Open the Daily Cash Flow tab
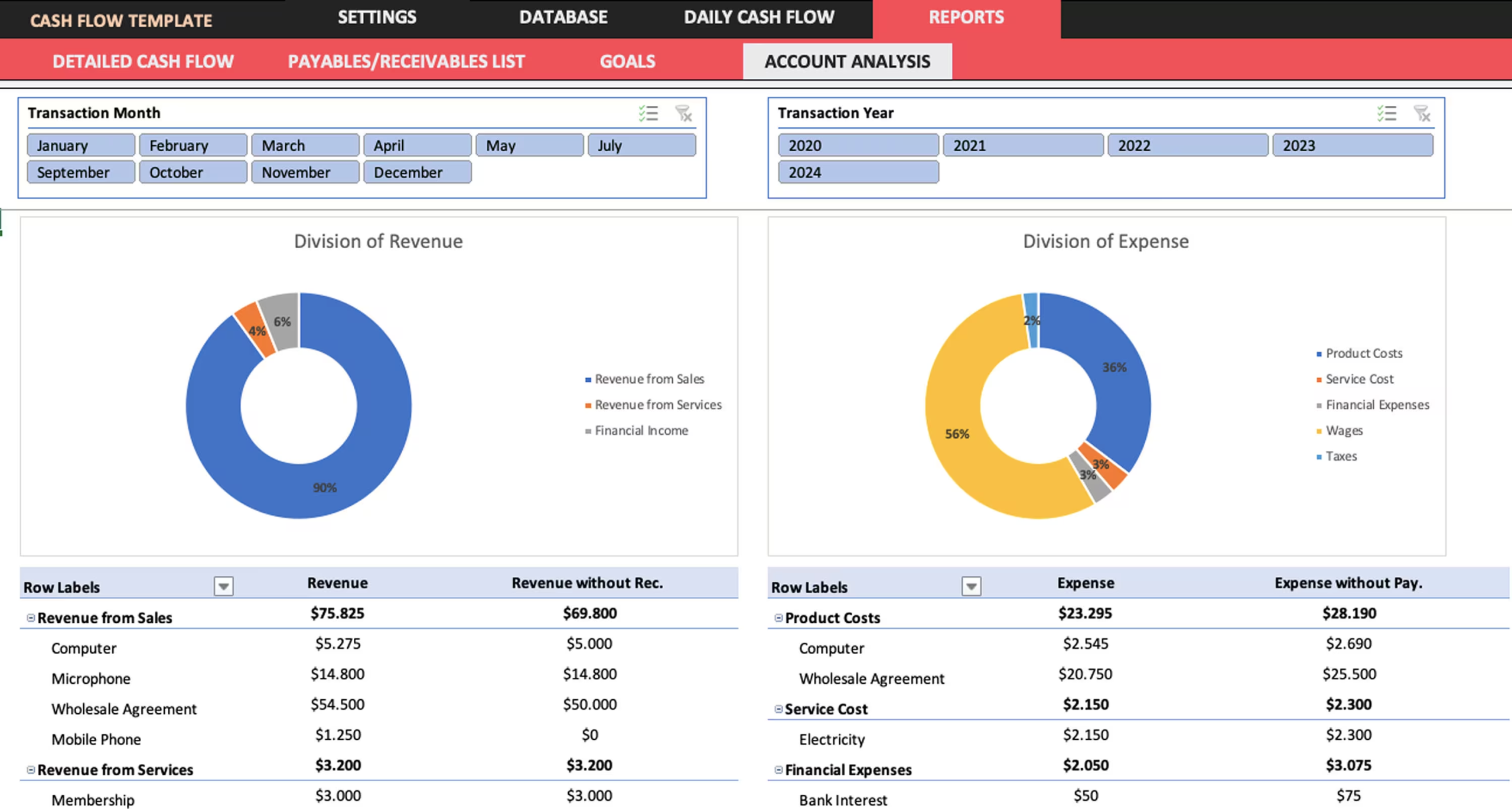Screen dimensions: 1512x809 758,17
